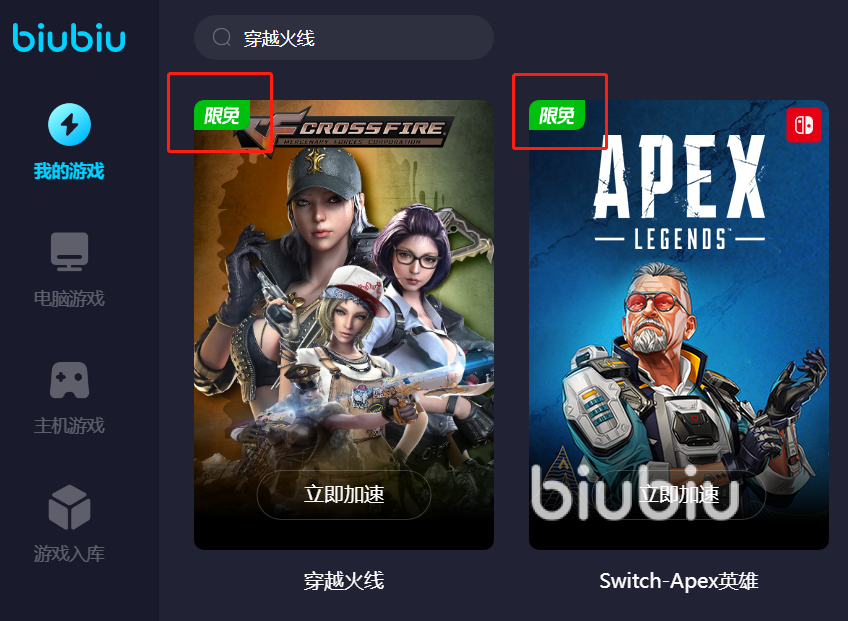
Task: Click the Switch-Apex英雄 game title text
Action: point(679,581)
